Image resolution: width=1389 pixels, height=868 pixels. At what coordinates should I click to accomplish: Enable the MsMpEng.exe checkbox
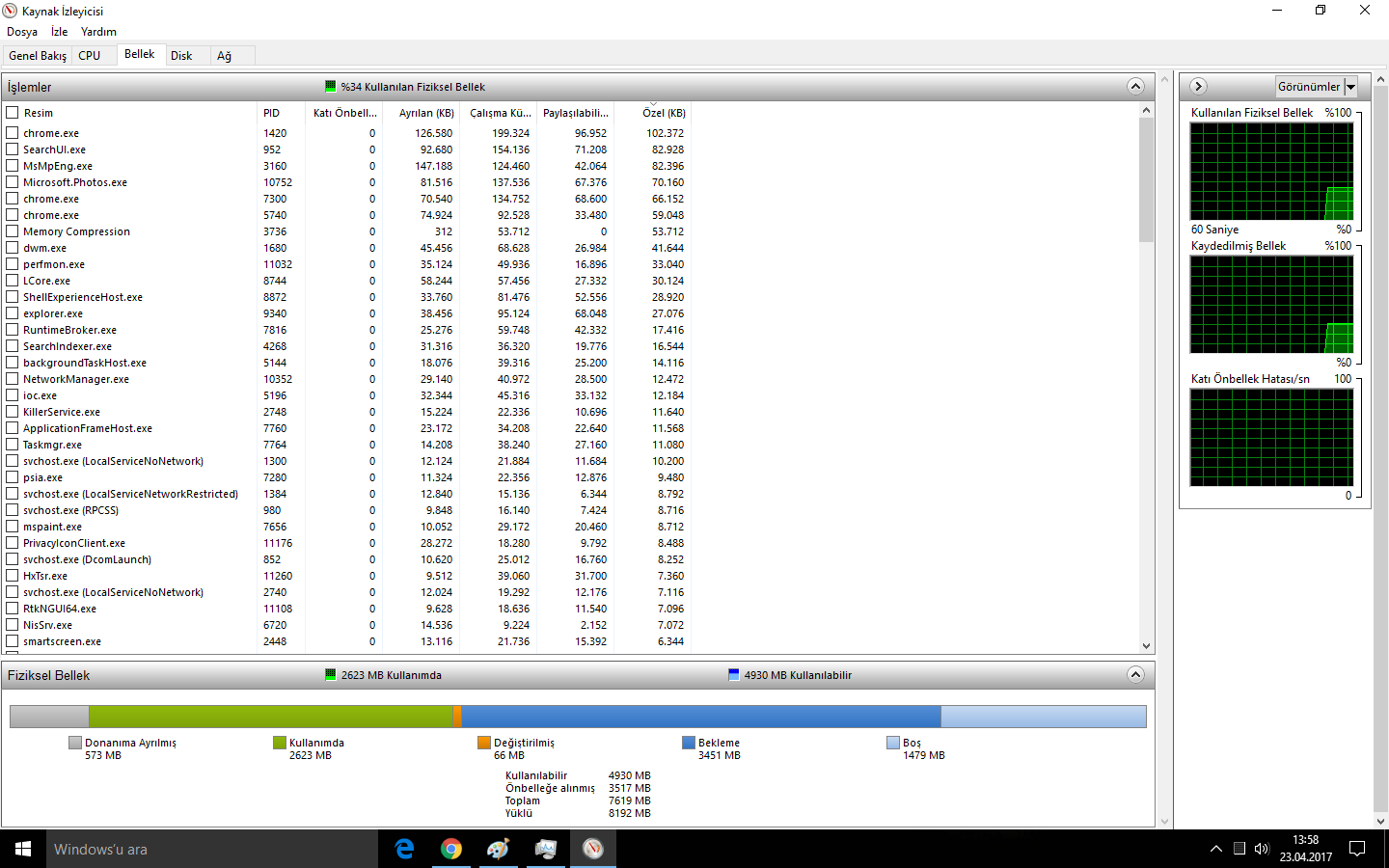tap(13, 166)
